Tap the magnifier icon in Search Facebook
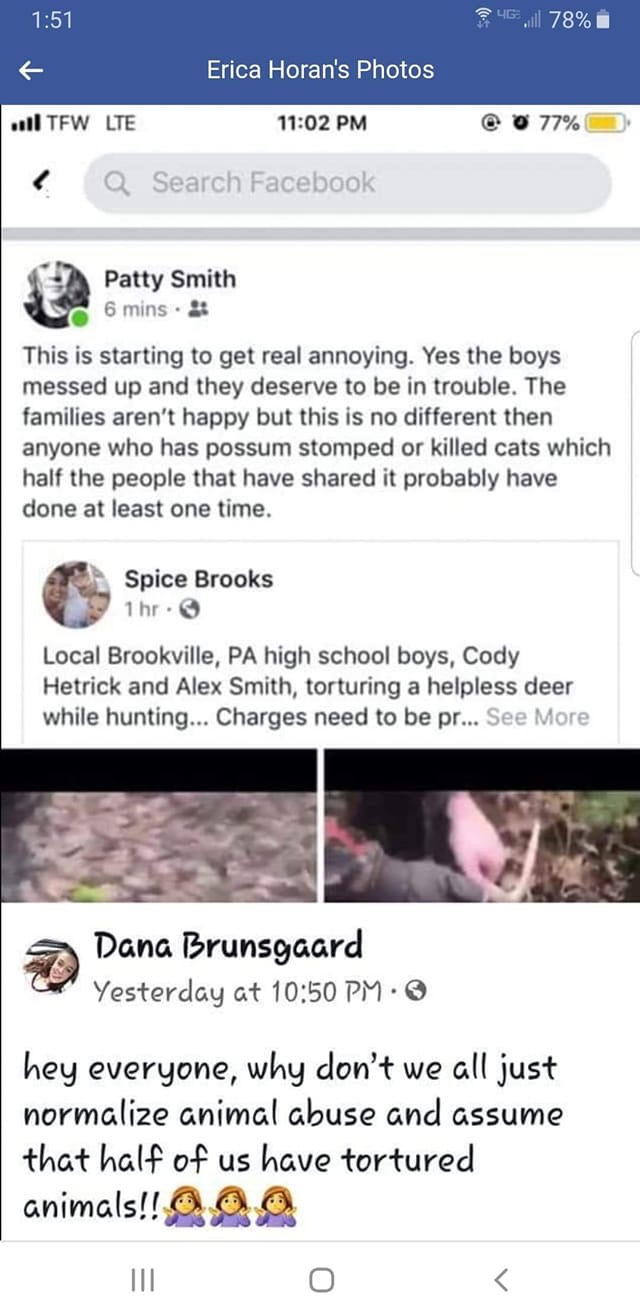This screenshot has width=640, height=1315. (118, 183)
